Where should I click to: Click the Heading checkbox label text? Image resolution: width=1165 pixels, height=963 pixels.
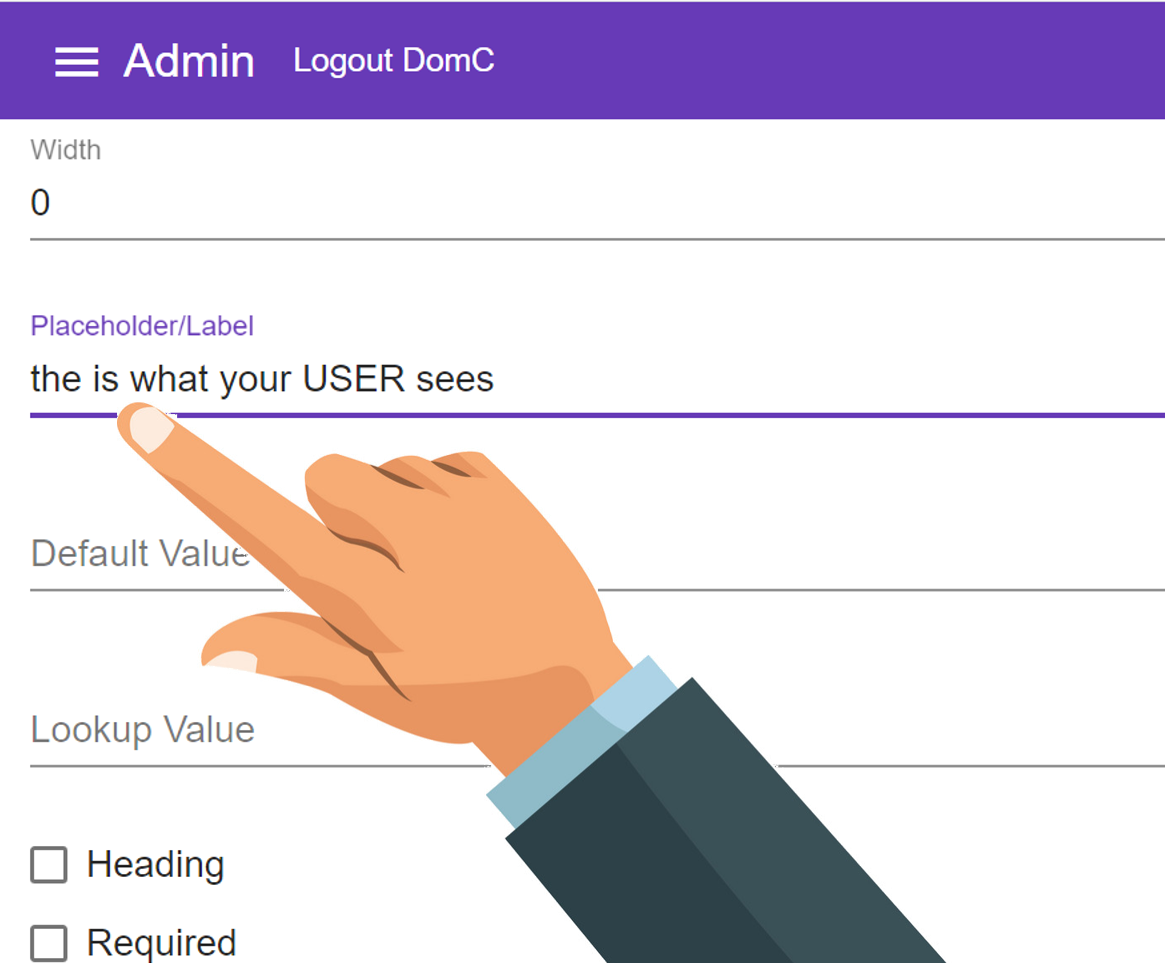155,865
